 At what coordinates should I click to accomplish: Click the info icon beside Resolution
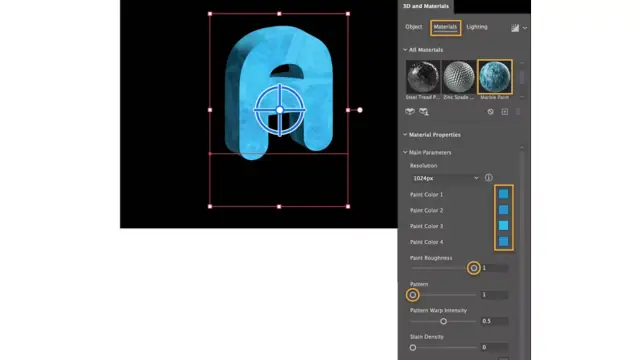489,178
